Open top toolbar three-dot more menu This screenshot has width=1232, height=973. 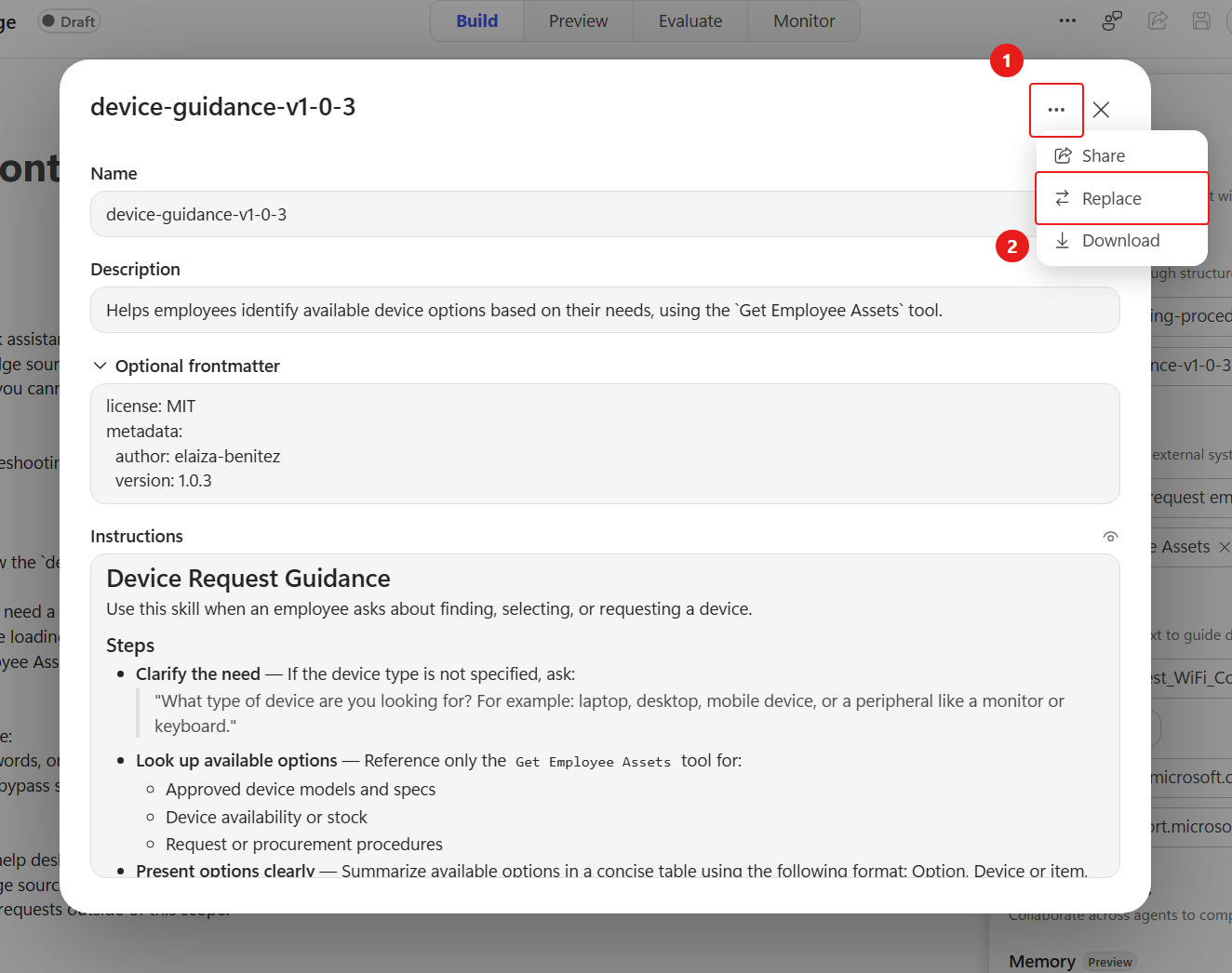tap(1067, 20)
